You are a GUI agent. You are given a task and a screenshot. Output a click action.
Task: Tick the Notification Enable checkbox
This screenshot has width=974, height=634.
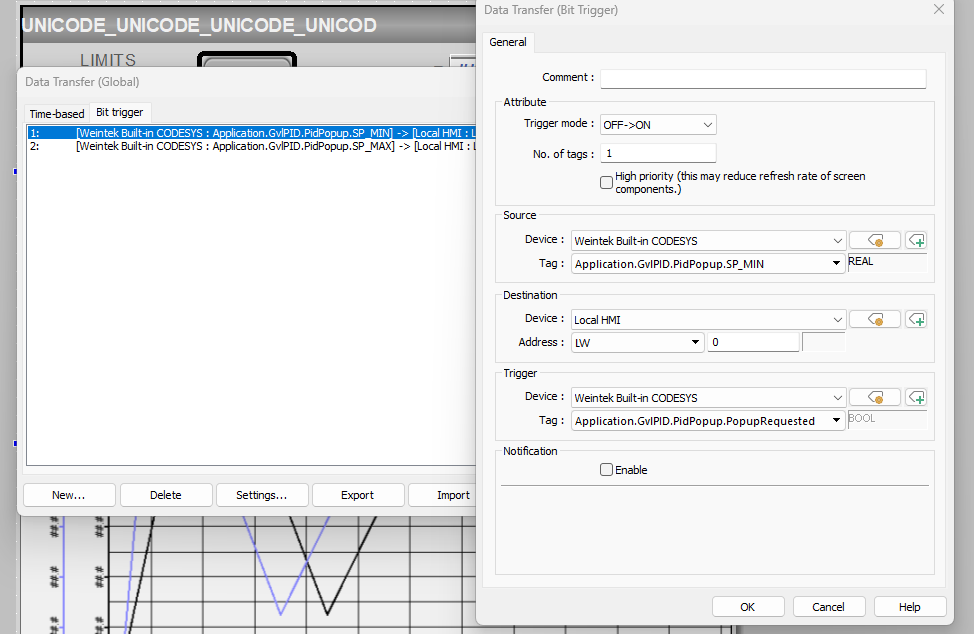tap(606, 470)
